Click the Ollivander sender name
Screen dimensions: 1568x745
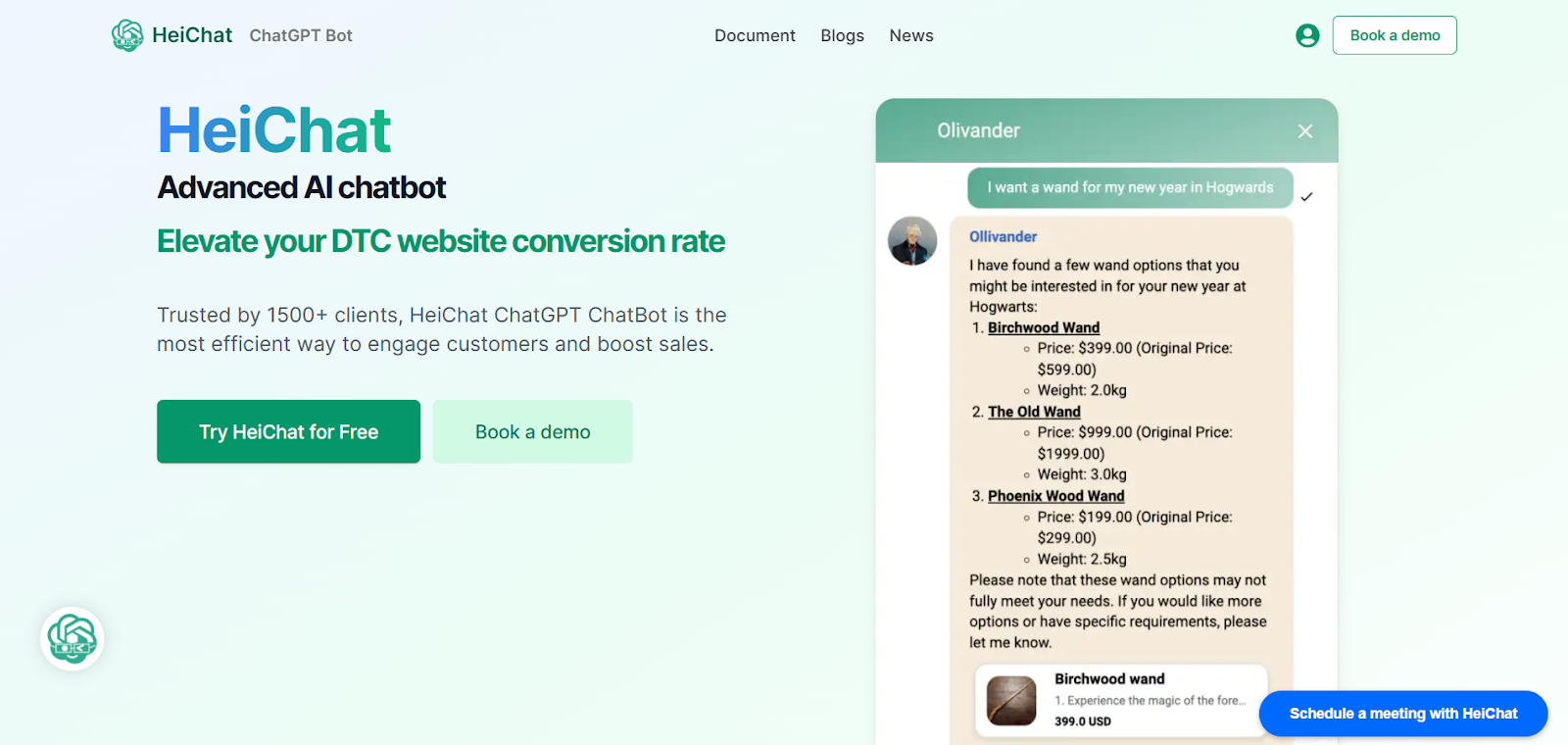(1003, 236)
